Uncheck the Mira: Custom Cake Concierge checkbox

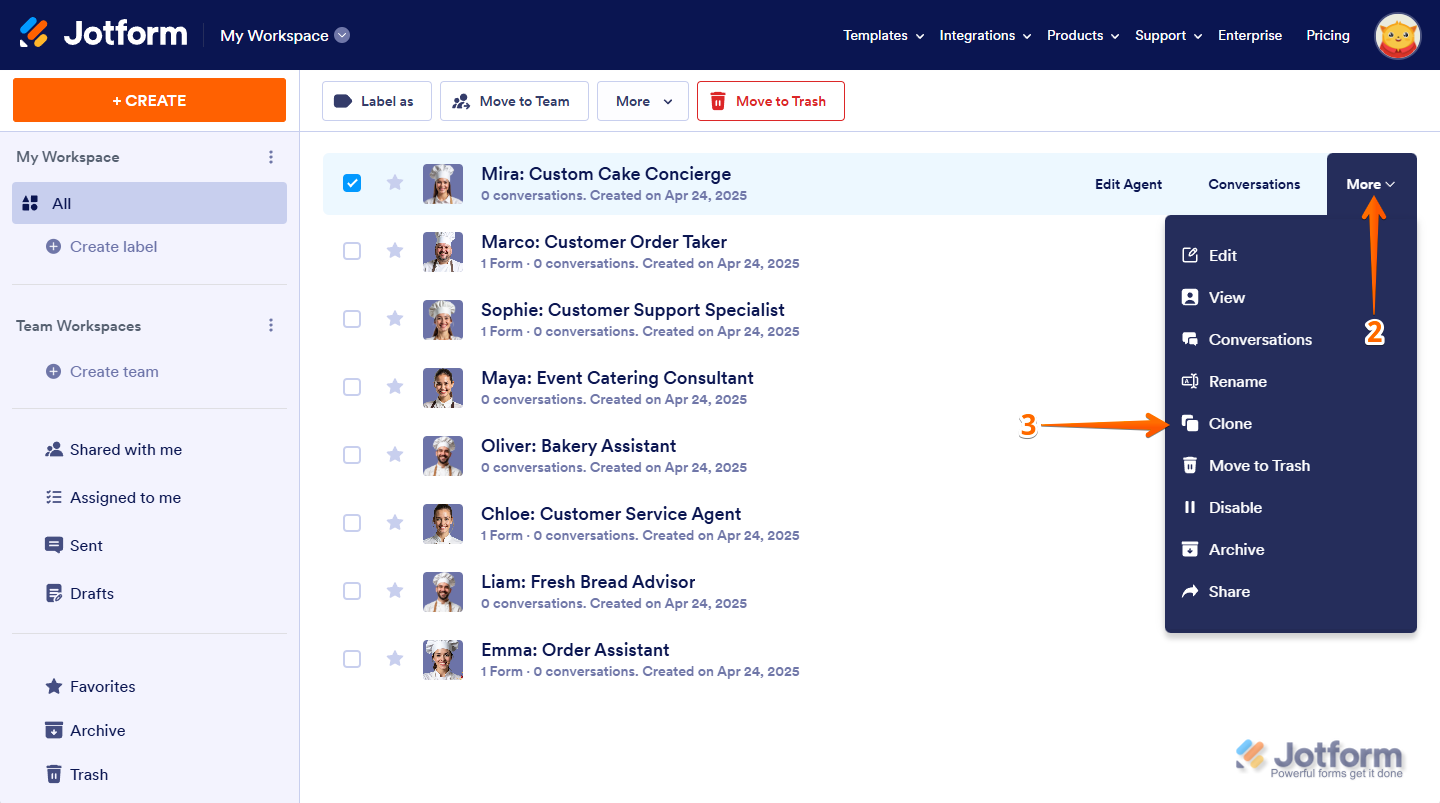(x=352, y=183)
